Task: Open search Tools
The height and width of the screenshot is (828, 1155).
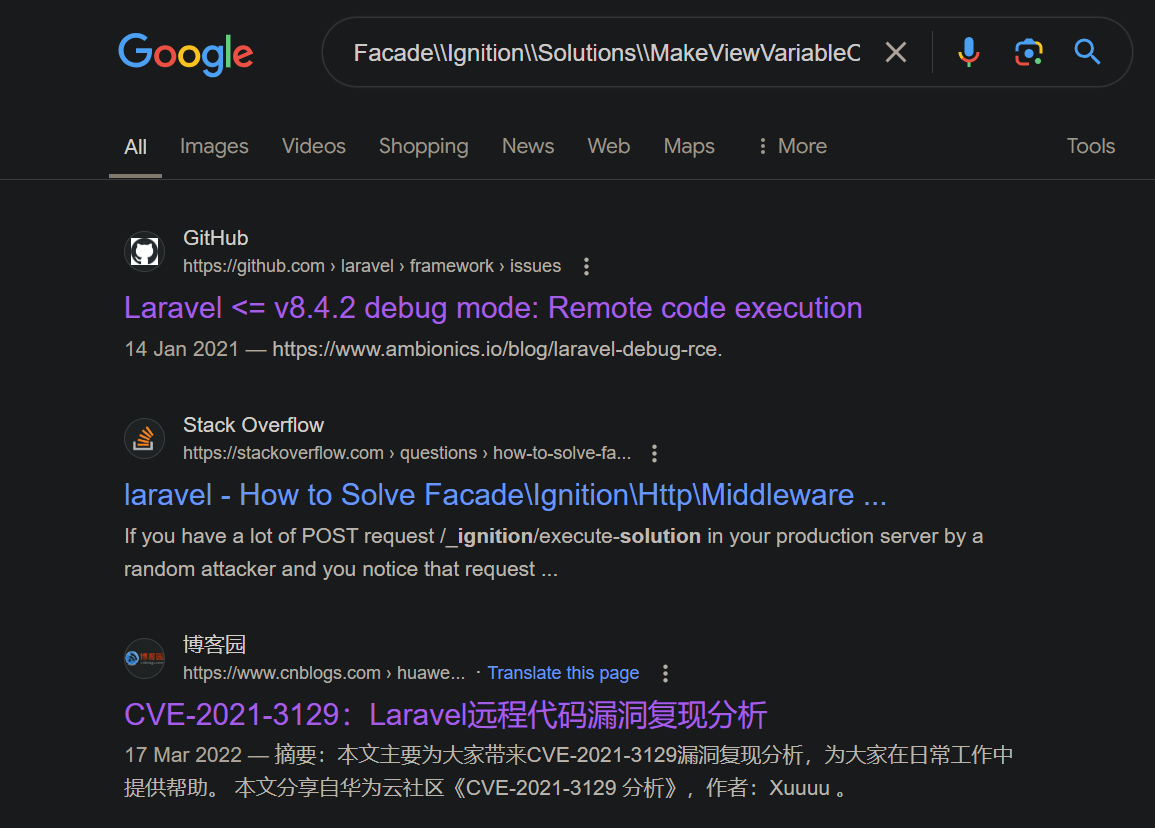Action: (x=1090, y=146)
